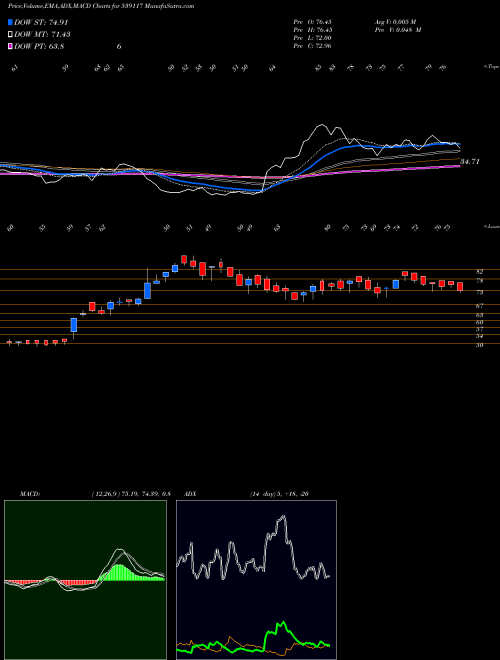Click the 'Pre H: 76.45' high value
Viewport: 500px width, 660px height.
tap(312, 30)
